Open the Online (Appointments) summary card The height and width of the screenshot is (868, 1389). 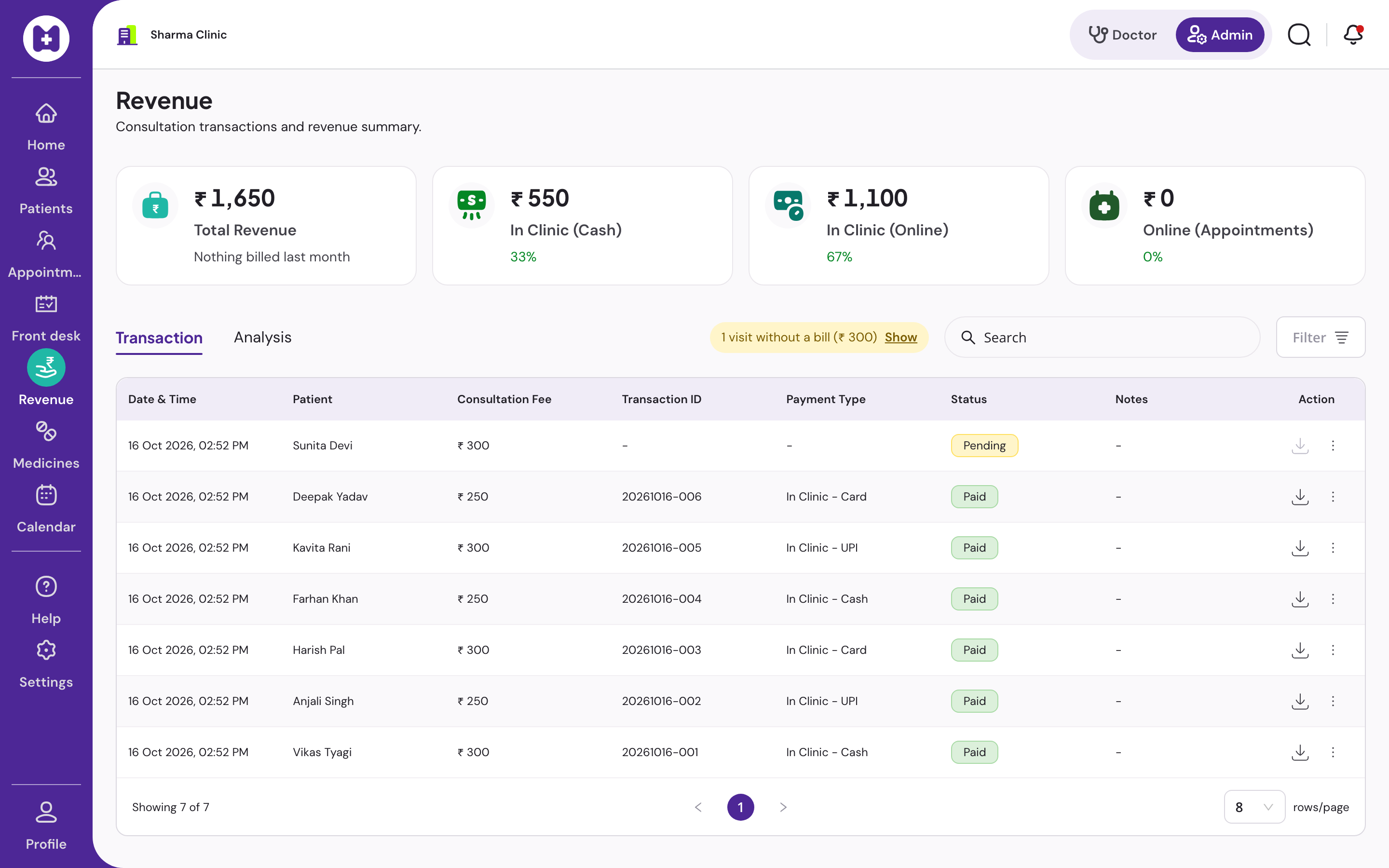[x=1215, y=226]
